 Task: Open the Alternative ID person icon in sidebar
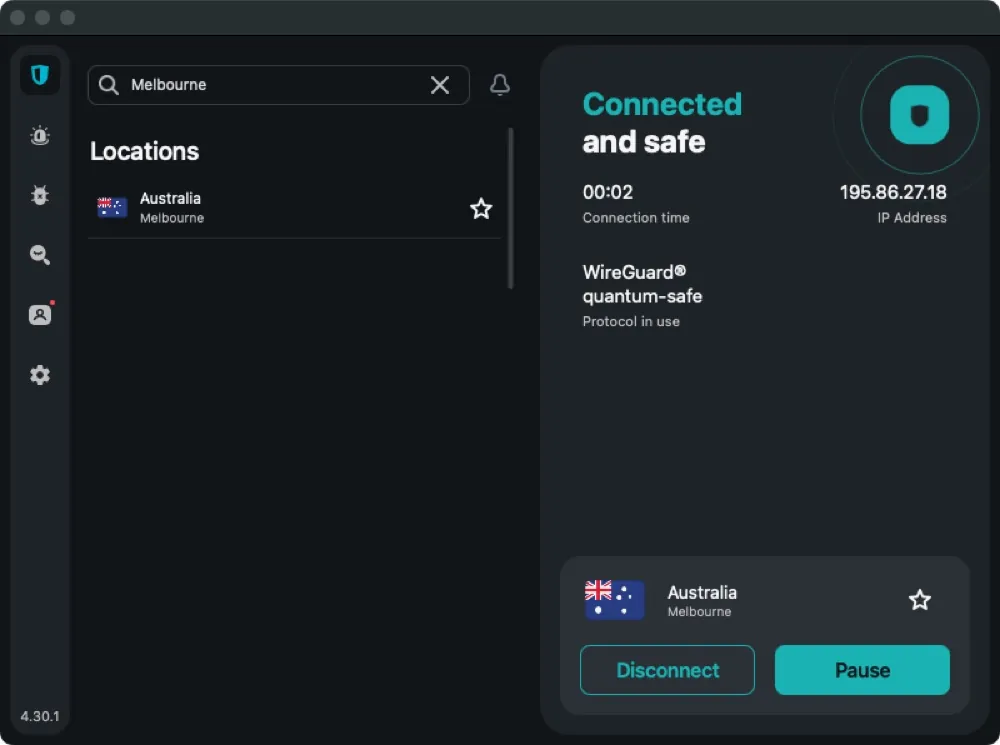40,314
